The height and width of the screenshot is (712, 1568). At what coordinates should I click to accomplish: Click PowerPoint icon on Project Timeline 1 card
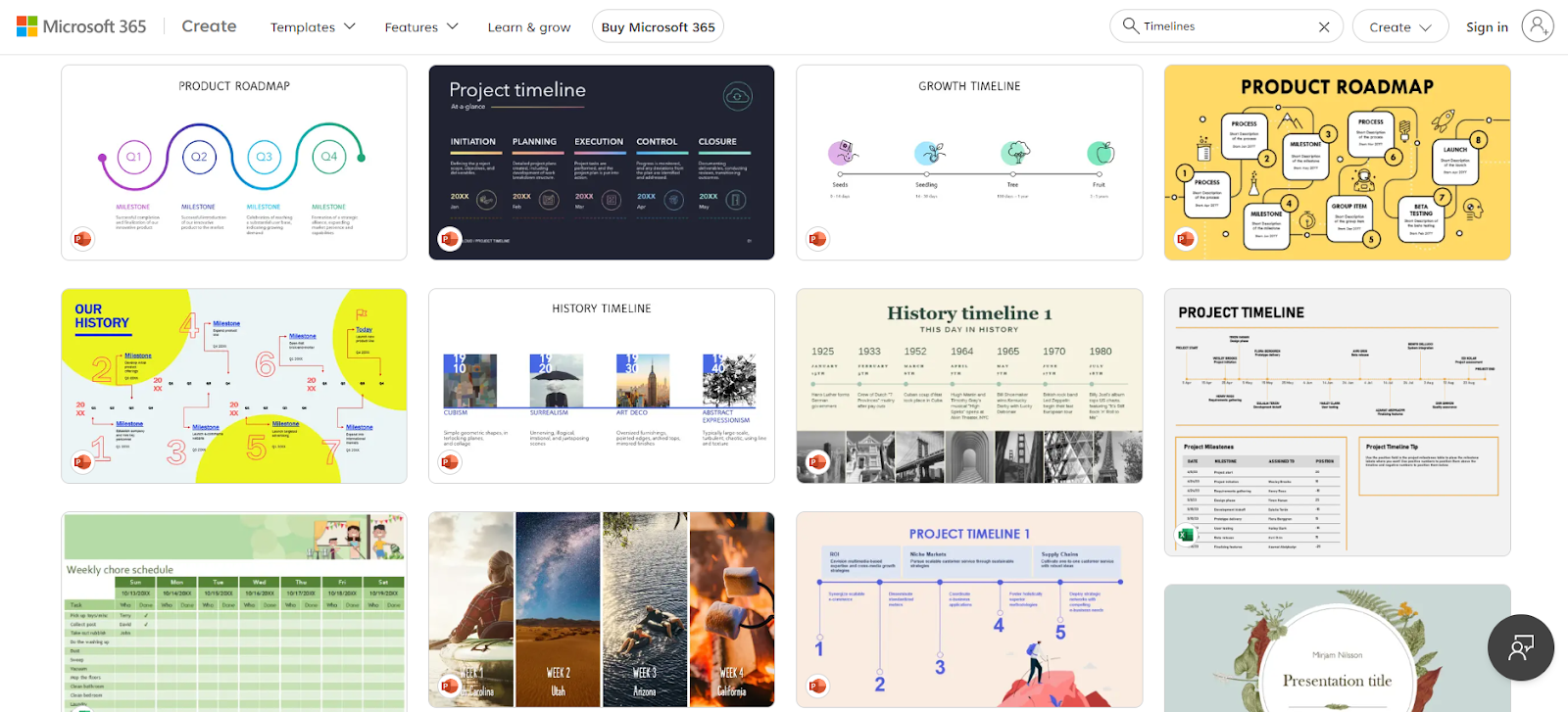pyautogui.click(x=817, y=686)
